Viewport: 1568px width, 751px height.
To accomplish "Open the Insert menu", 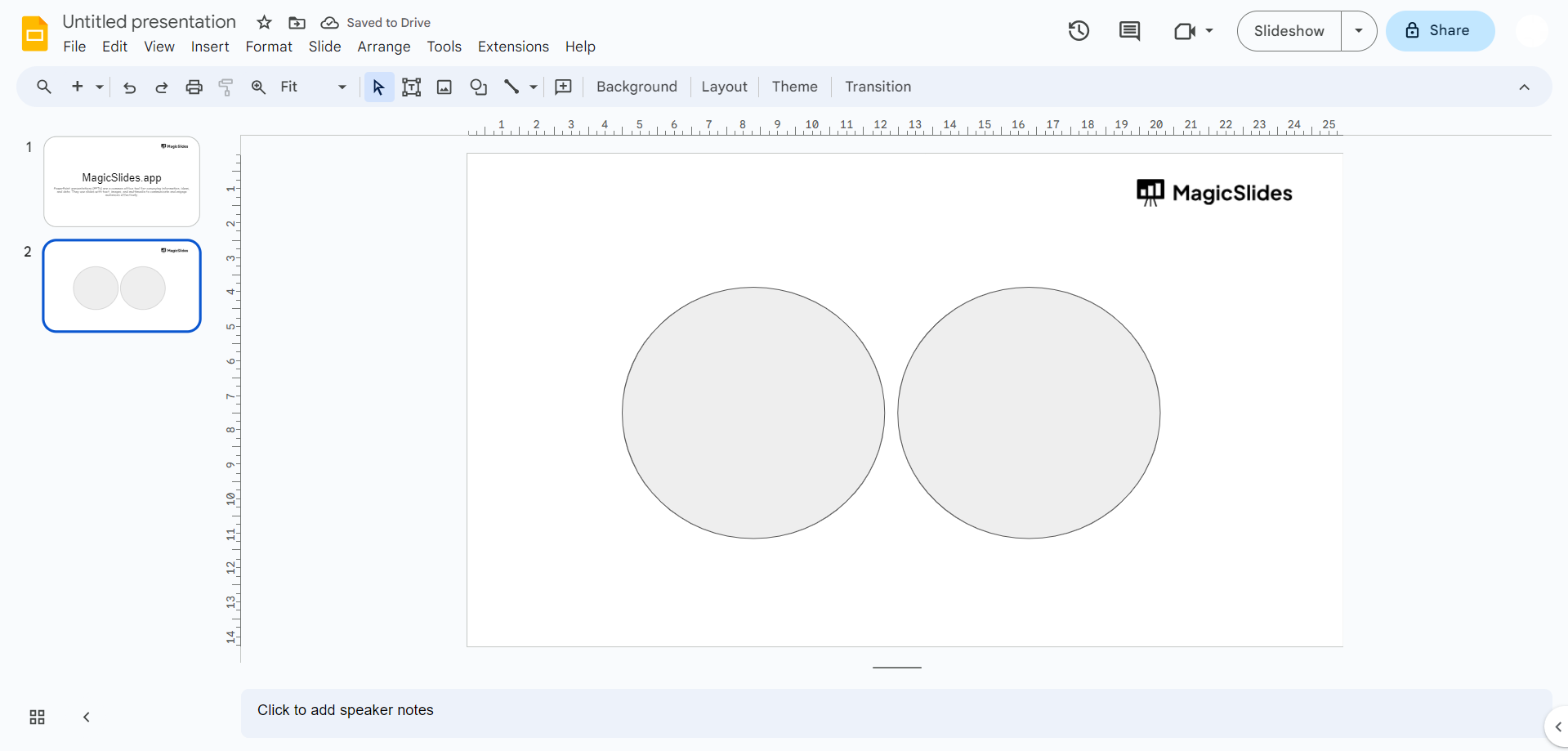I will click(210, 47).
